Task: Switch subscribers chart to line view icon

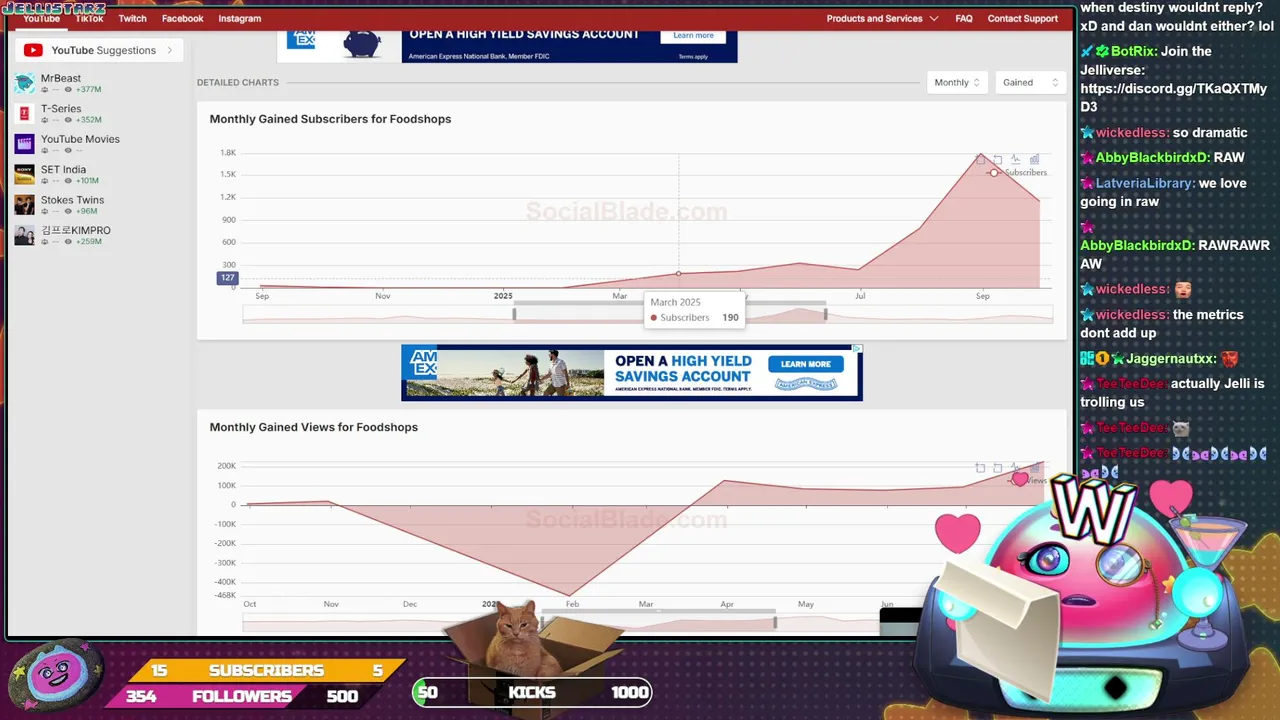Action: pos(1016,159)
